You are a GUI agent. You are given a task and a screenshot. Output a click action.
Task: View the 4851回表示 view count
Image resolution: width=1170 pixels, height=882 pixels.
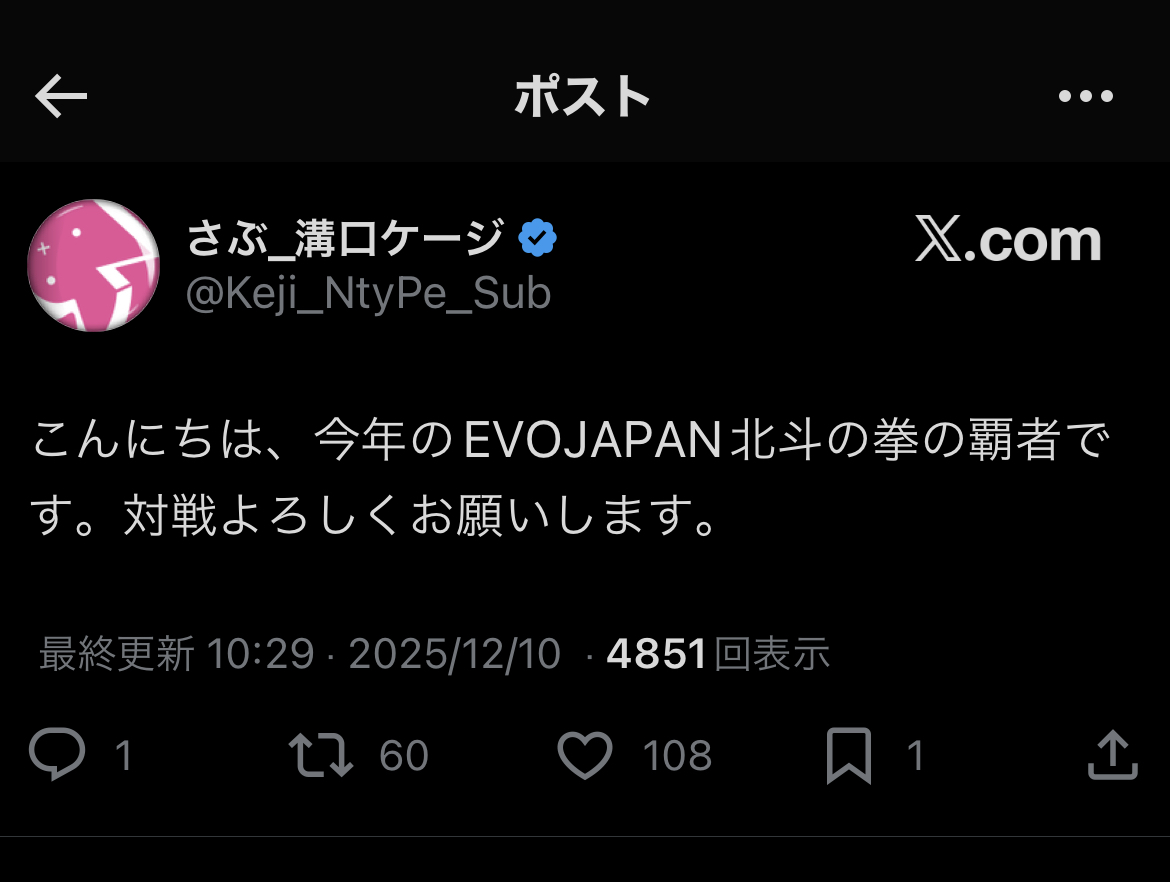pyautogui.click(x=718, y=655)
